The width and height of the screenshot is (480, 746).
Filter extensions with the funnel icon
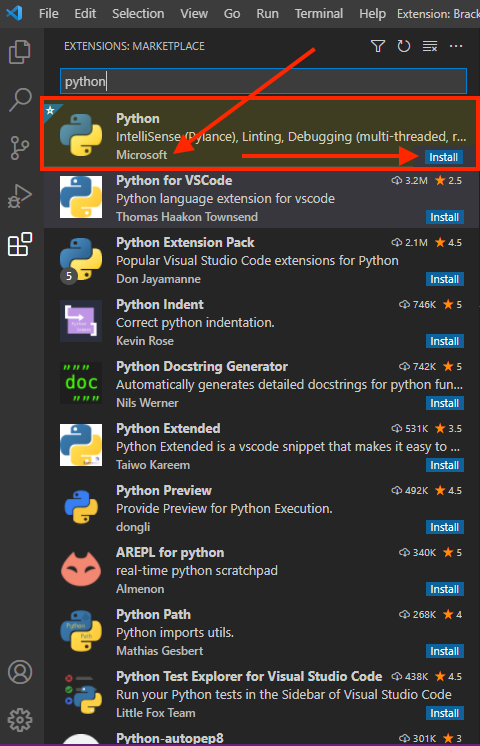[x=378, y=46]
